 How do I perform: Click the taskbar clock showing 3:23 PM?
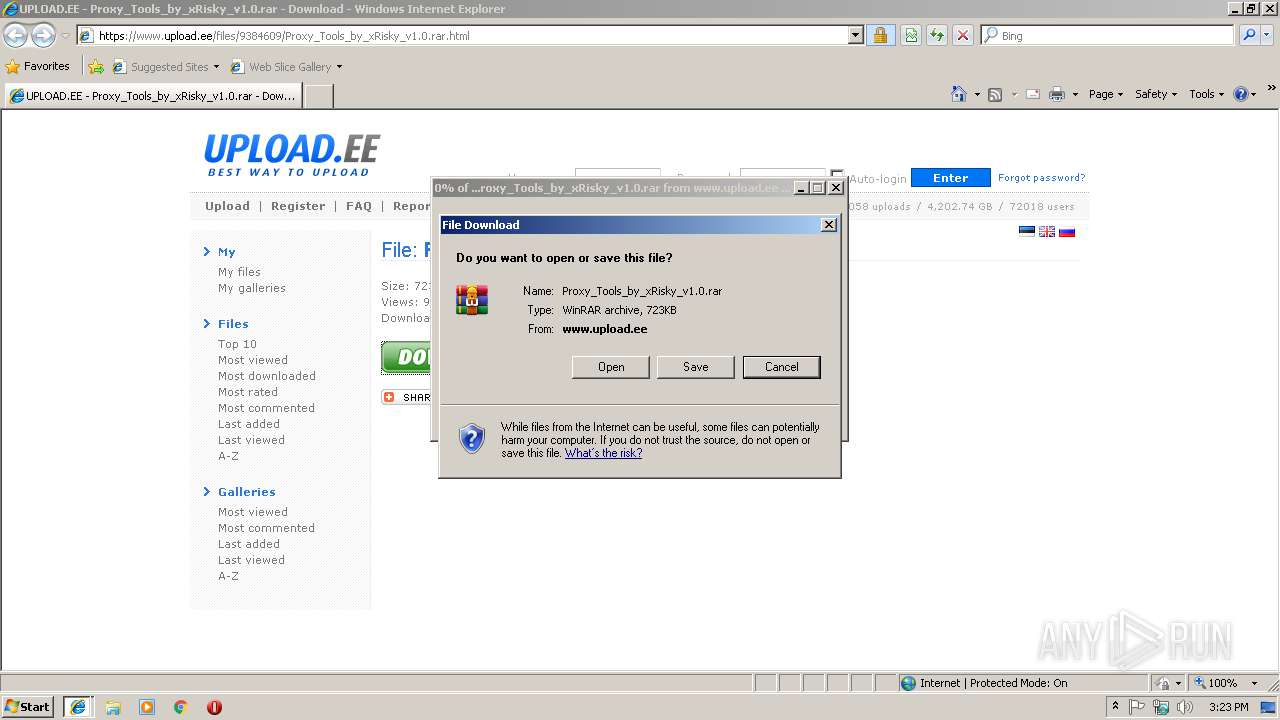1228,707
